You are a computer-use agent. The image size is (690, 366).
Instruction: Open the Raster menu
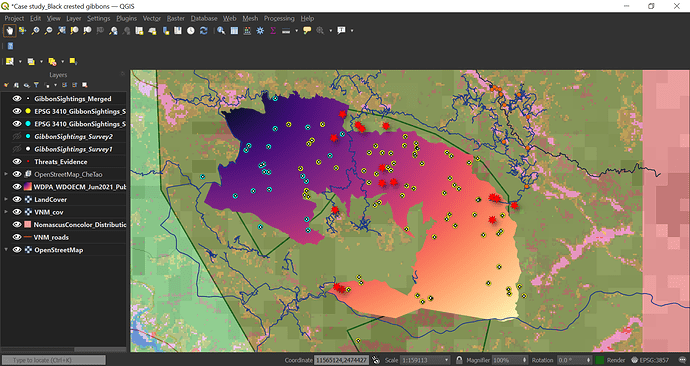tap(176, 18)
